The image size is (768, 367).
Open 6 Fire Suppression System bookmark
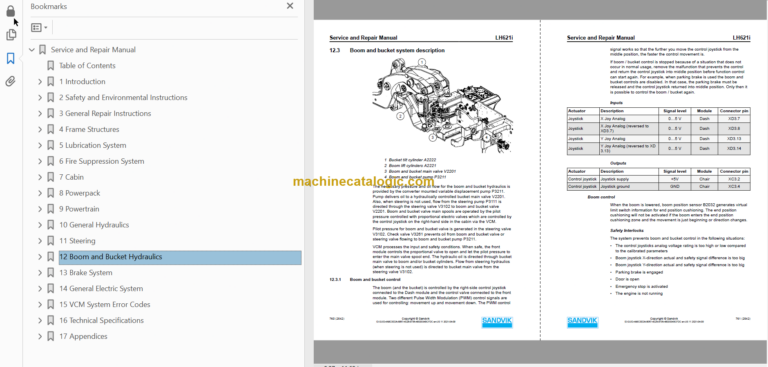(101, 161)
